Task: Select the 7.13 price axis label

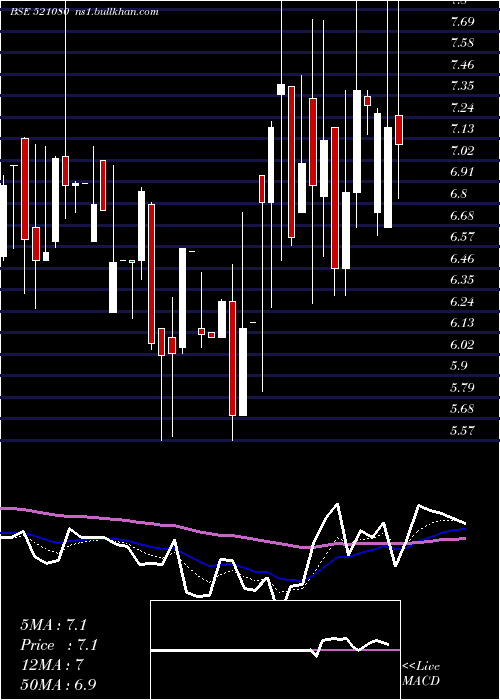Action: [x=462, y=129]
